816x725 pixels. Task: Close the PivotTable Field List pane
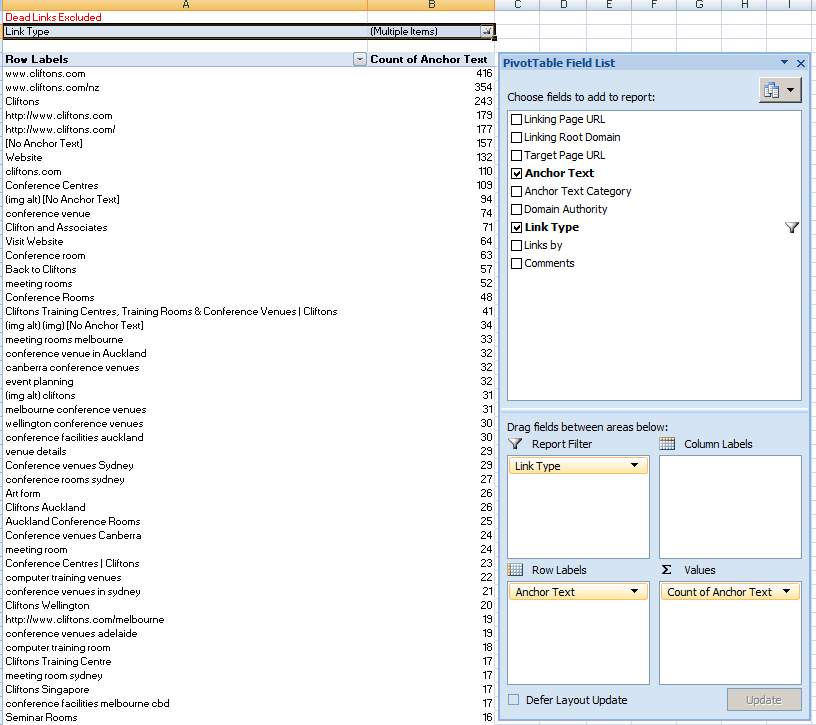tap(801, 63)
